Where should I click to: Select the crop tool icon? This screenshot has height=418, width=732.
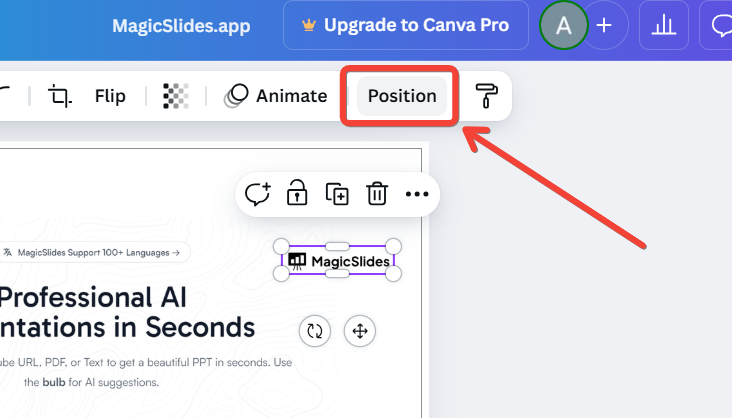(60, 97)
